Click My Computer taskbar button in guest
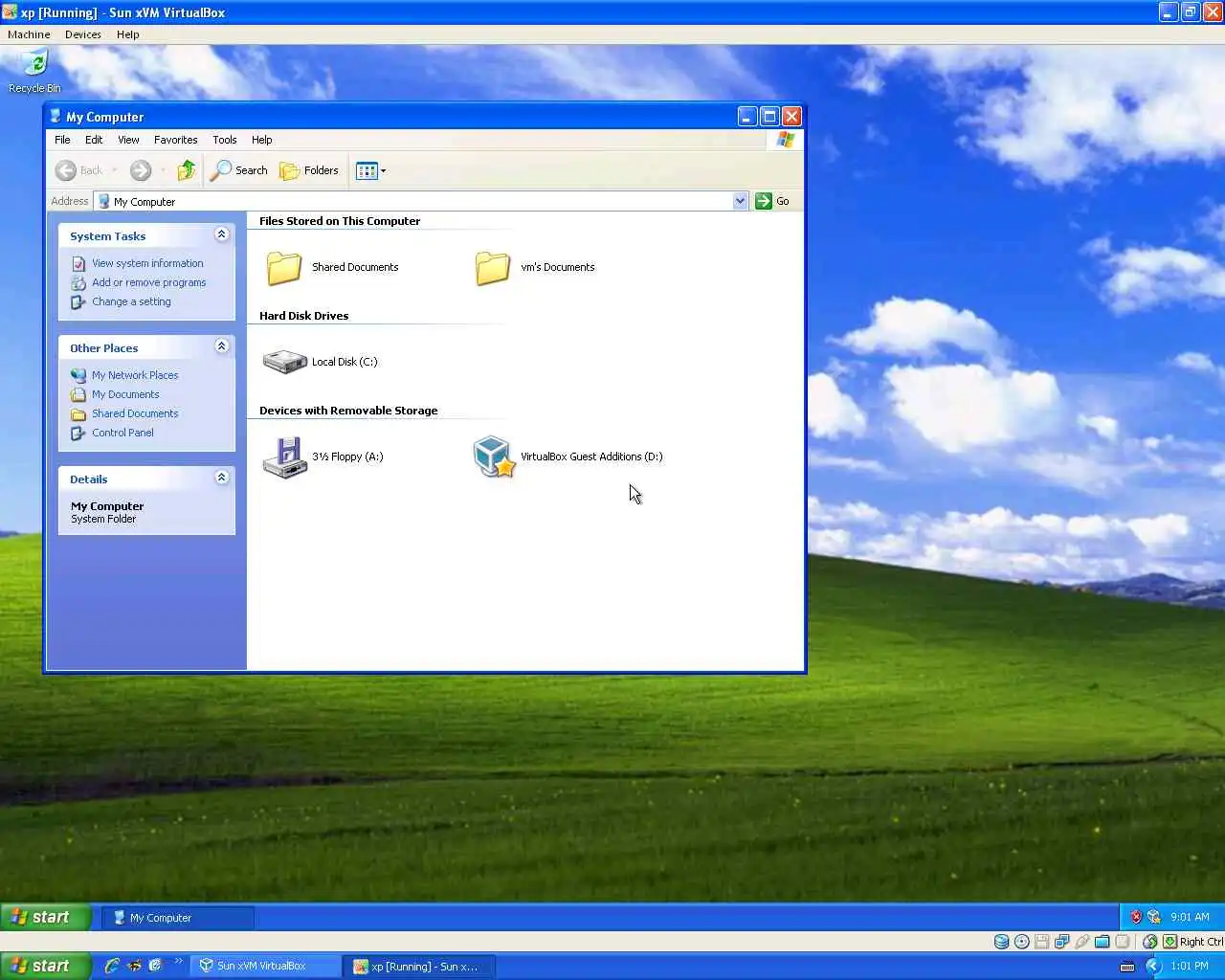This screenshot has height=980, width=1225. (x=178, y=918)
